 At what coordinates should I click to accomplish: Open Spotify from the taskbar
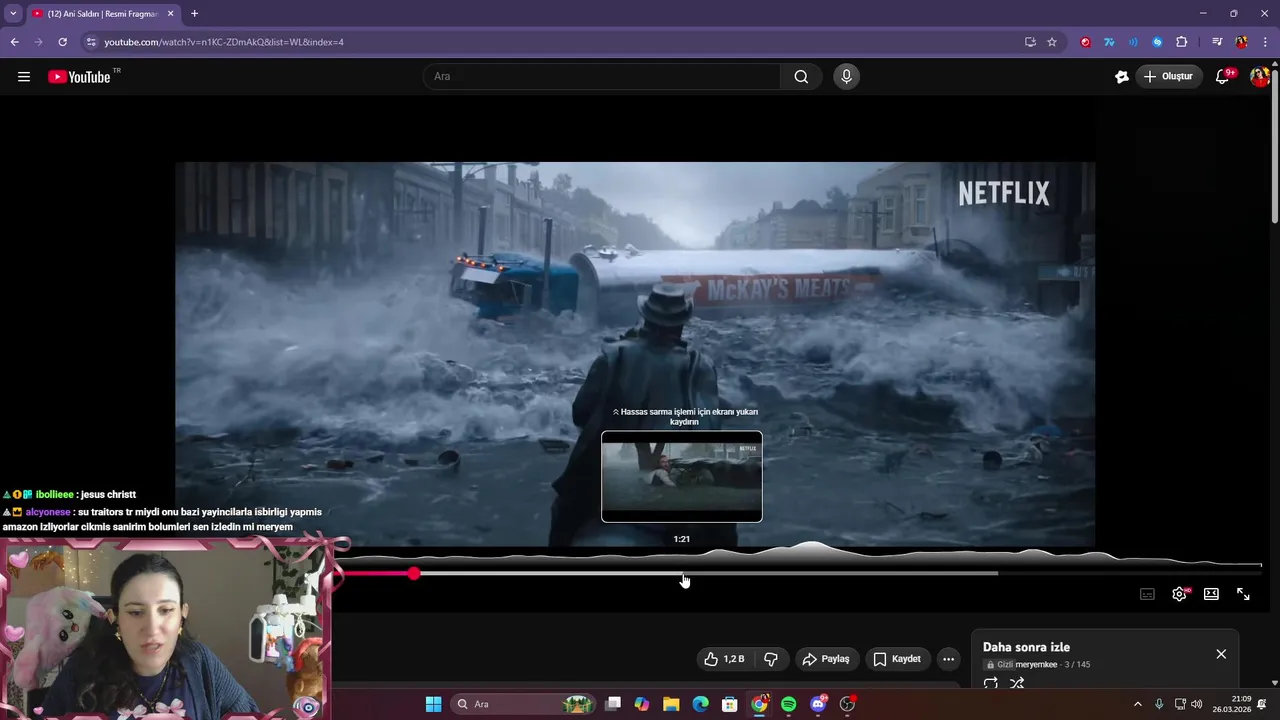coord(788,704)
